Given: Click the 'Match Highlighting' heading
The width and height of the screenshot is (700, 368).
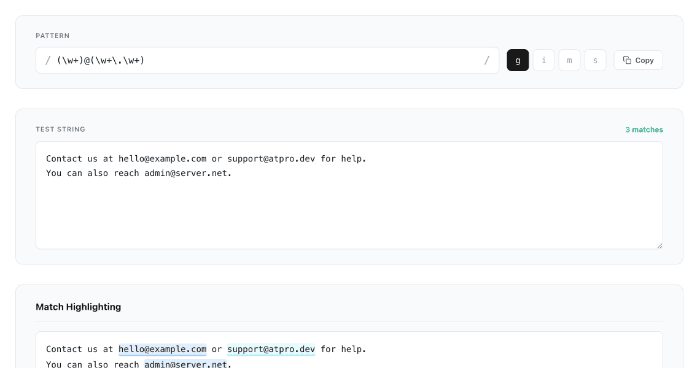Looking at the screenshot, I should pos(78,307).
